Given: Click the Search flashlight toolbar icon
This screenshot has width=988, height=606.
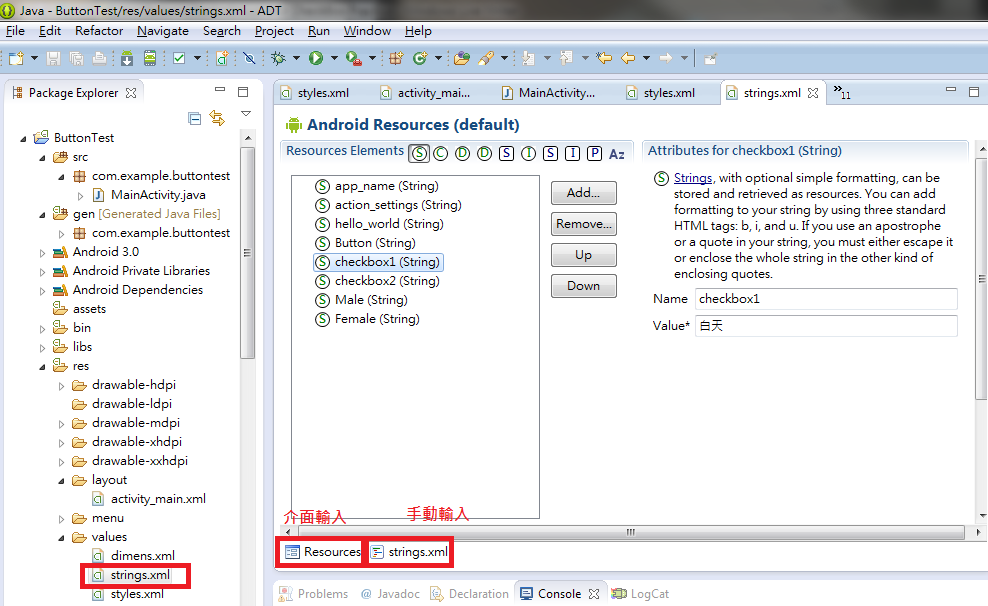Looking at the screenshot, I should (486, 59).
